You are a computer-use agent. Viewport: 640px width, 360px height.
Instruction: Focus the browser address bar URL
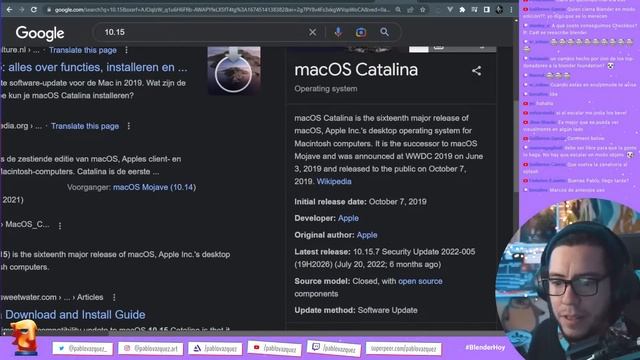tap(222, 10)
